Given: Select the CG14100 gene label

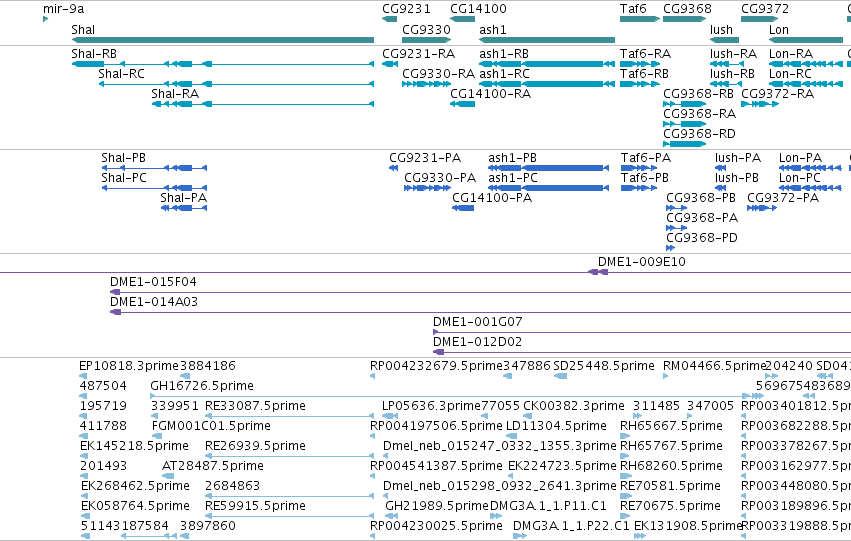Looking at the screenshot, I should [x=478, y=9].
